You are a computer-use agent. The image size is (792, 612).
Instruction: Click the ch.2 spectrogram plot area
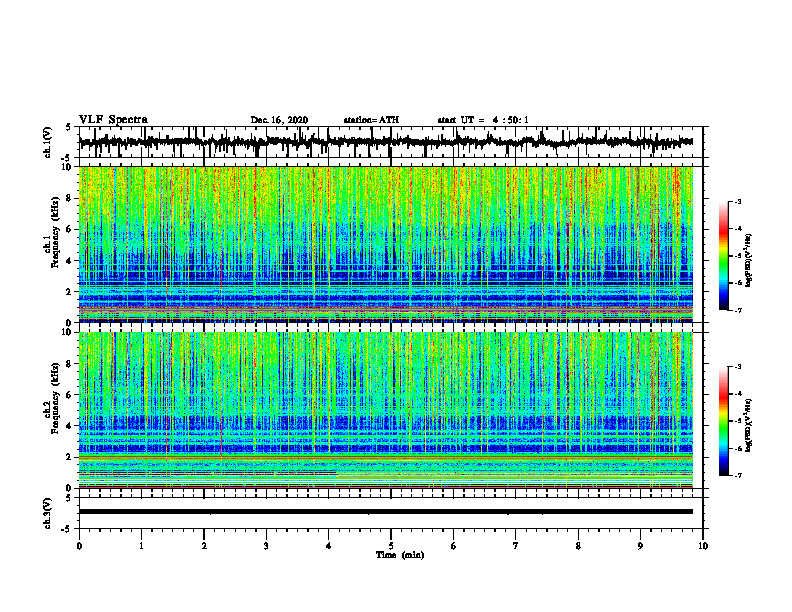[386, 410]
